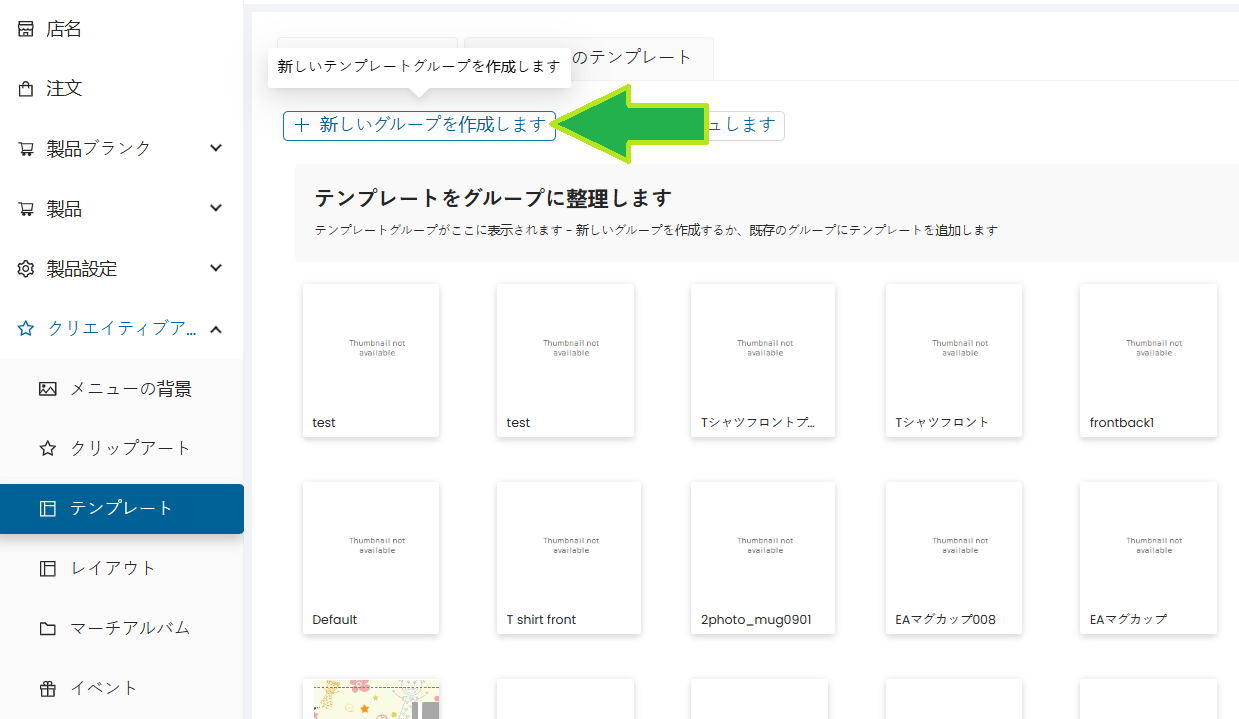
Task: Select the frontback1 template card
Action: tap(1148, 360)
